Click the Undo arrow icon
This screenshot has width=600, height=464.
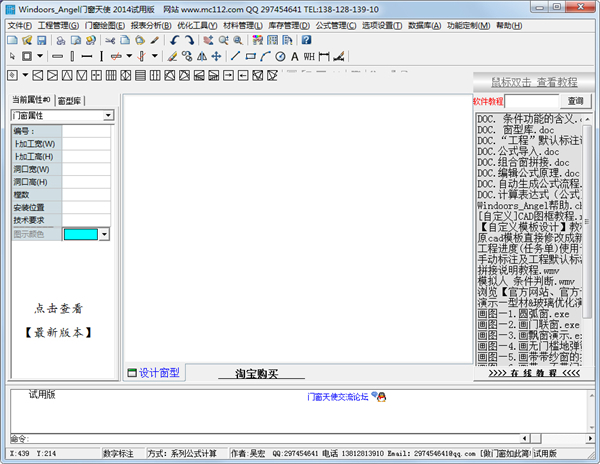click(x=174, y=40)
